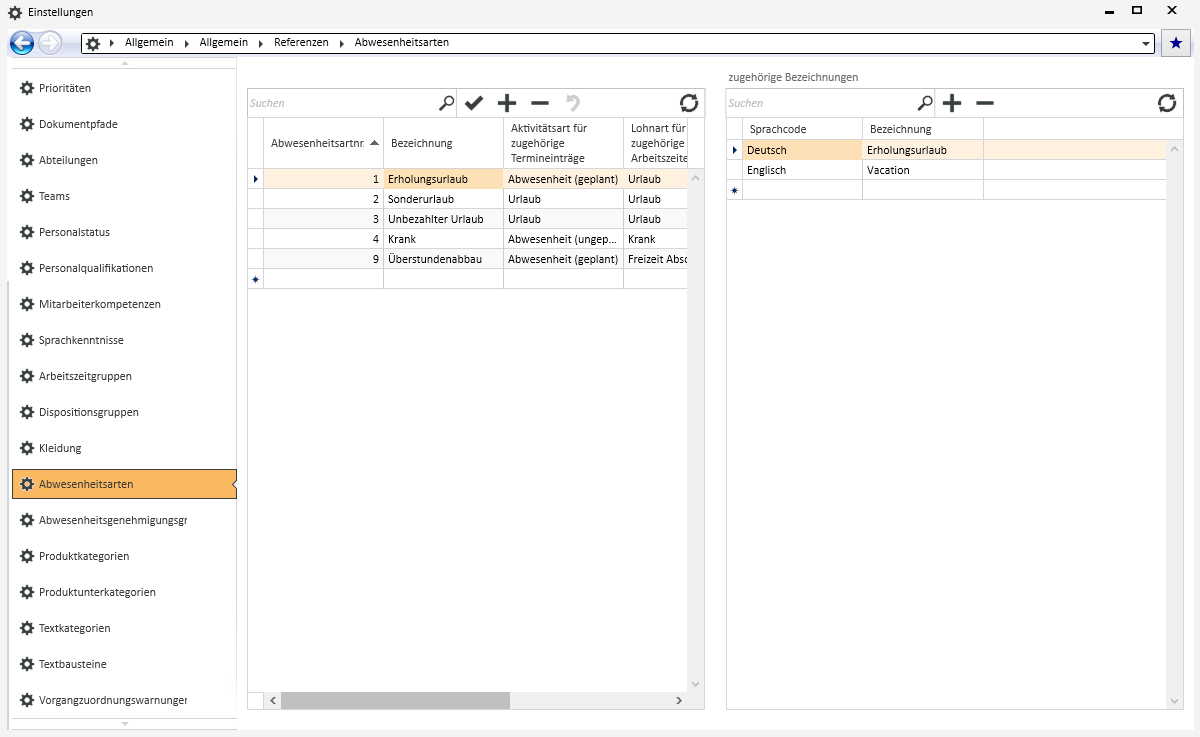Viewport: 1200px width, 737px height.
Task: Click the Abwesenheitsarten breadcrumb
Action: (x=402, y=43)
